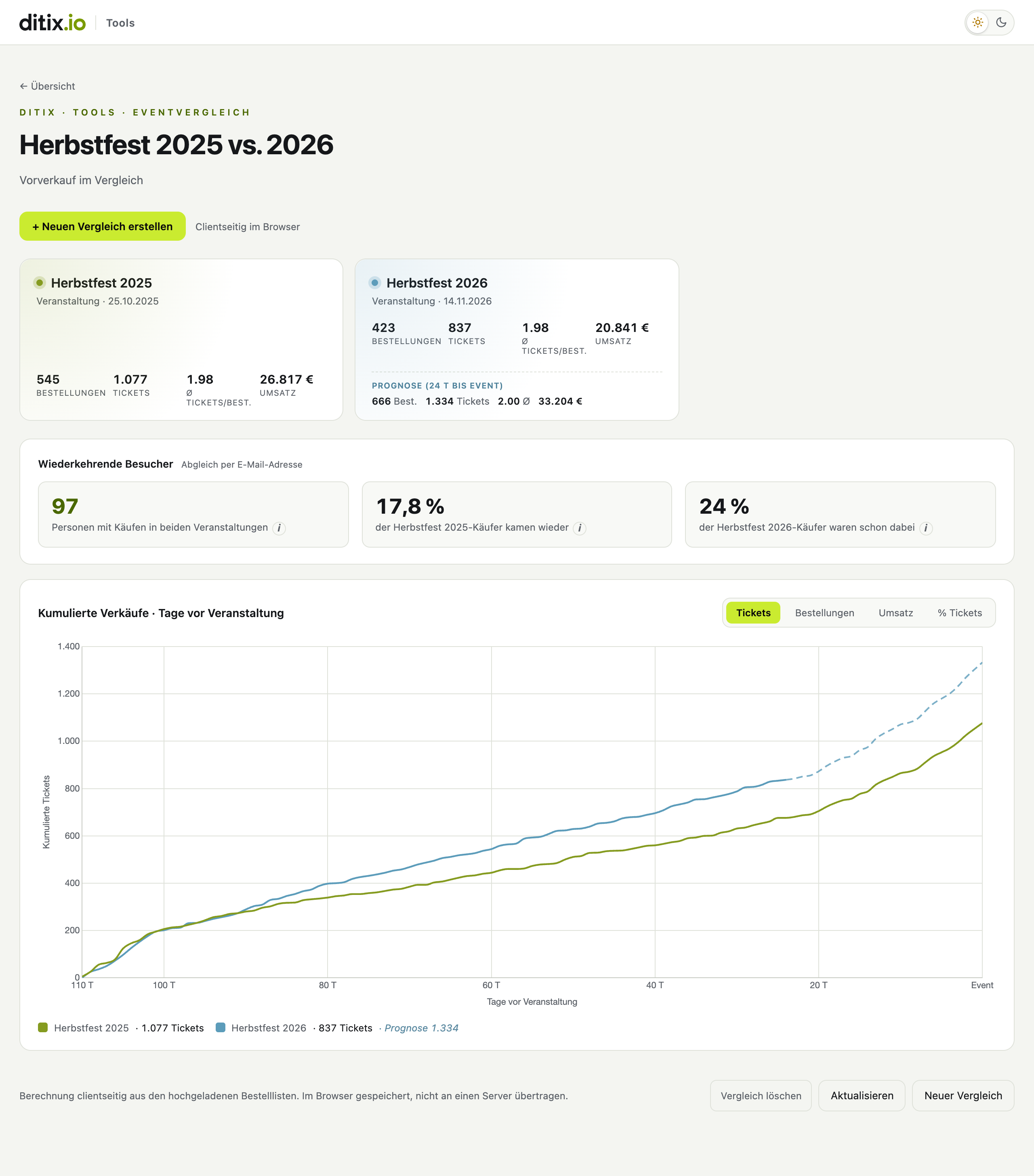Viewport: 1034px width, 1176px height.
Task: Switch chart to % Tickets
Action: pos(959,613)
